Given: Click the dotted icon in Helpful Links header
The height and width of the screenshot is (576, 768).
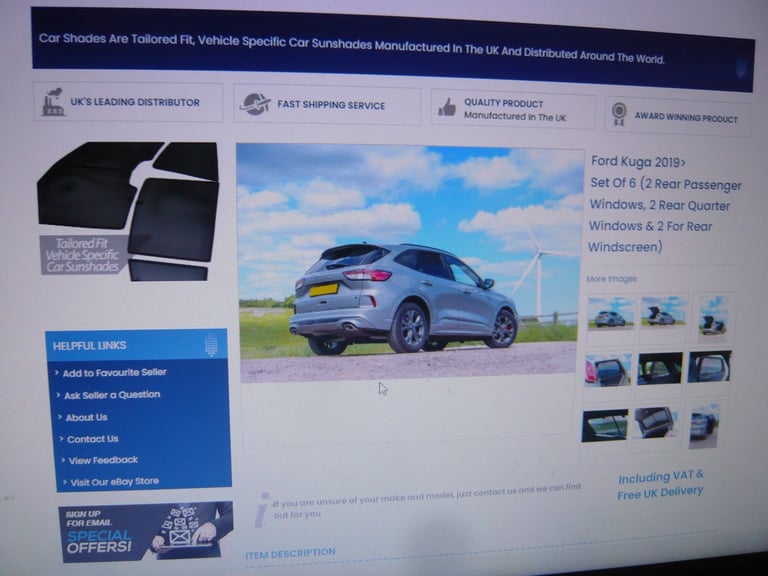Looking at the screenshot, I should (x=211, y=345).
